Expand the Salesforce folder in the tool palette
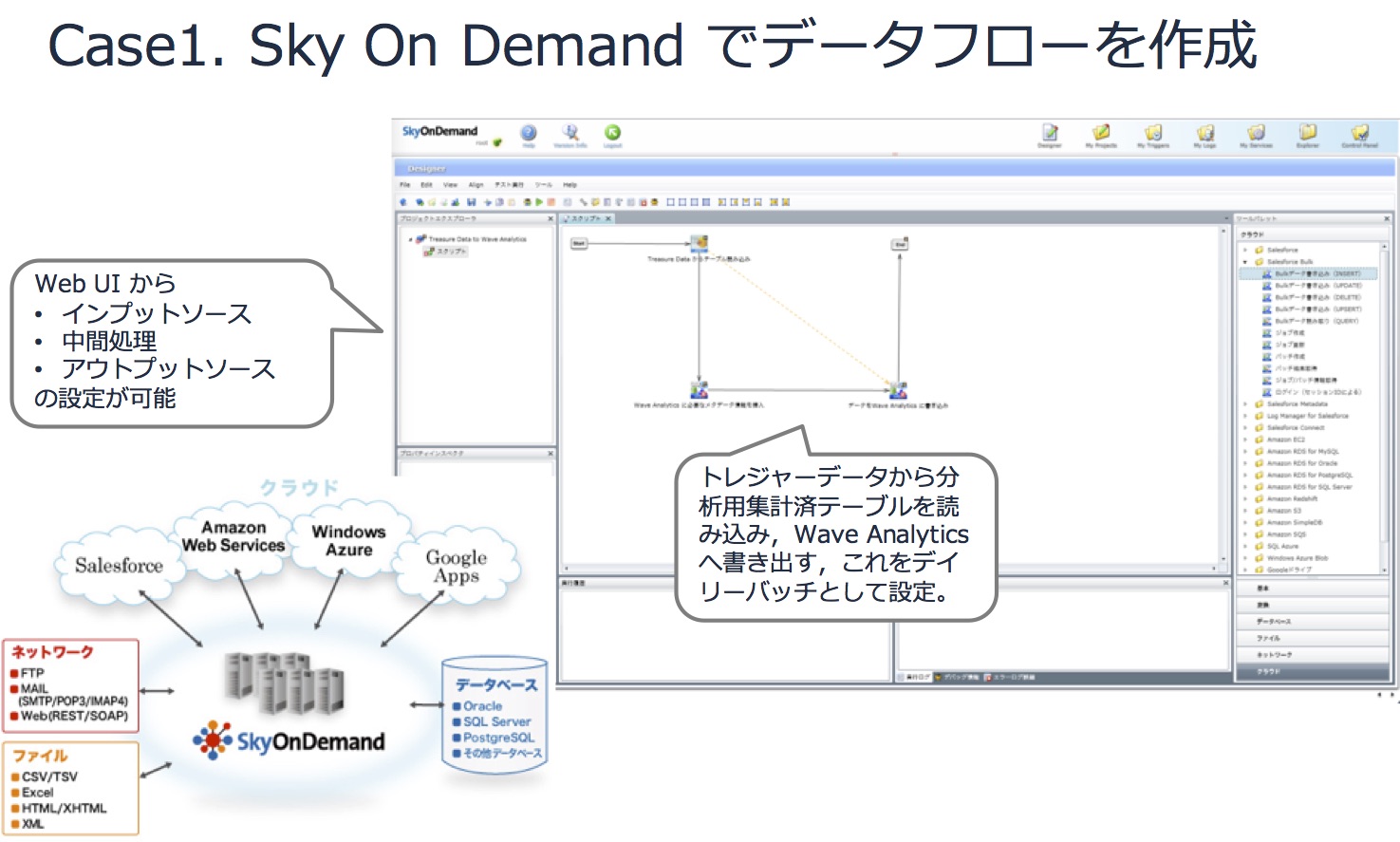Image resolution: width=1400 pixels, height=842 pixels. click(1245, 250)
